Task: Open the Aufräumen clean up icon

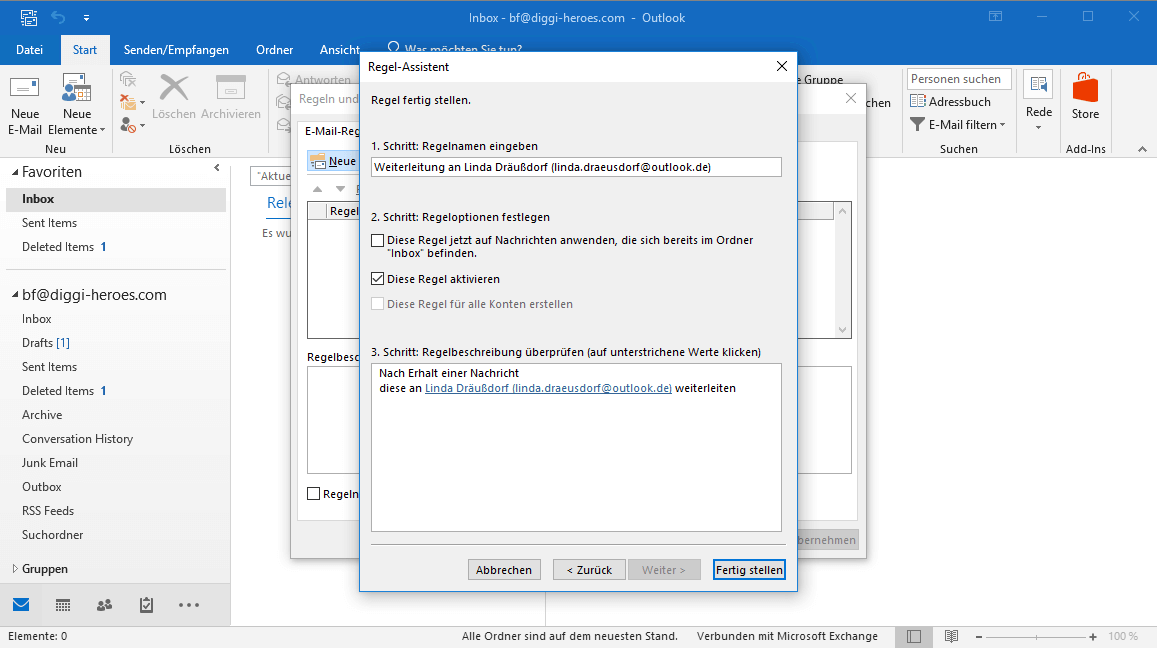Action: tap(132, 103)
